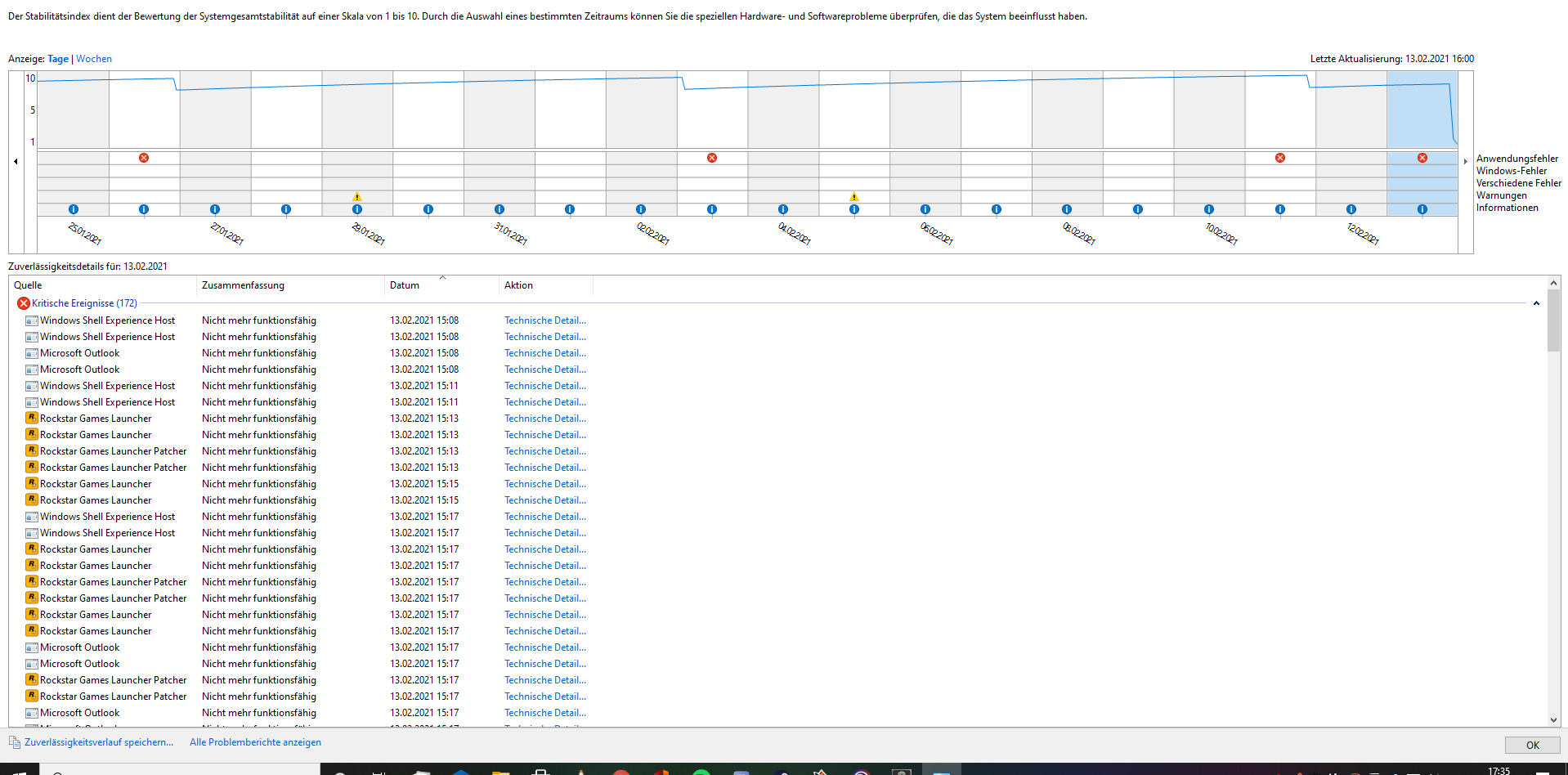Select the 31.01.2021 date label on the chart
This screenshot has height=775, width=1568.
511,233
